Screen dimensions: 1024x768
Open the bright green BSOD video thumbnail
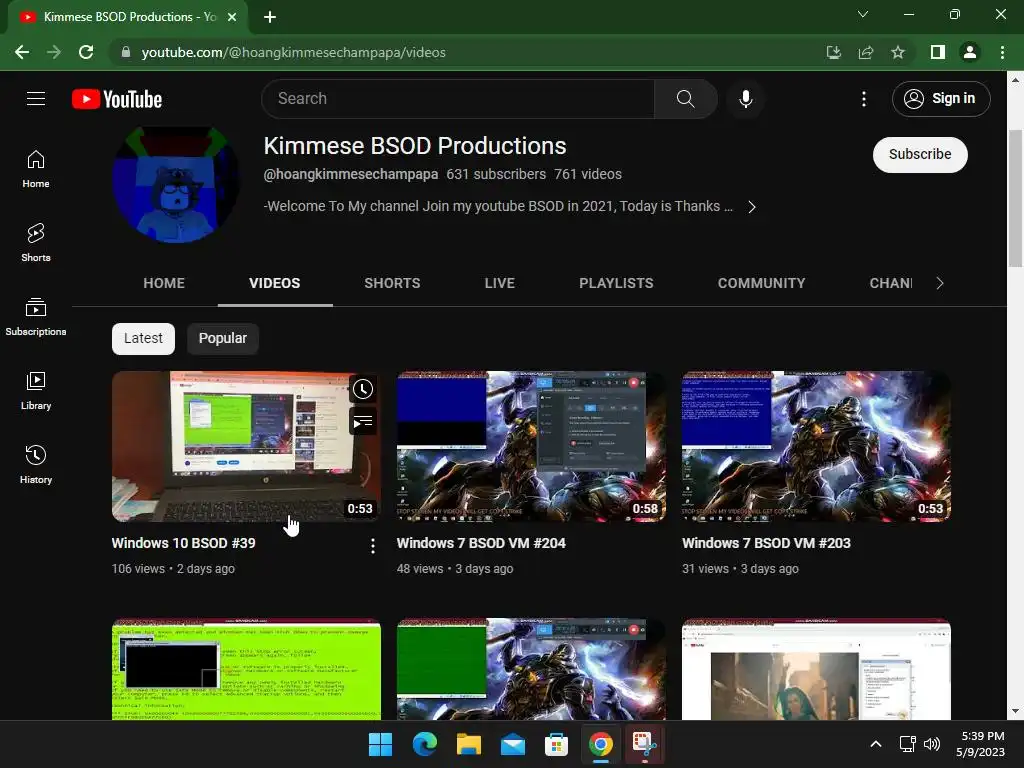click(x=246, y=669)
